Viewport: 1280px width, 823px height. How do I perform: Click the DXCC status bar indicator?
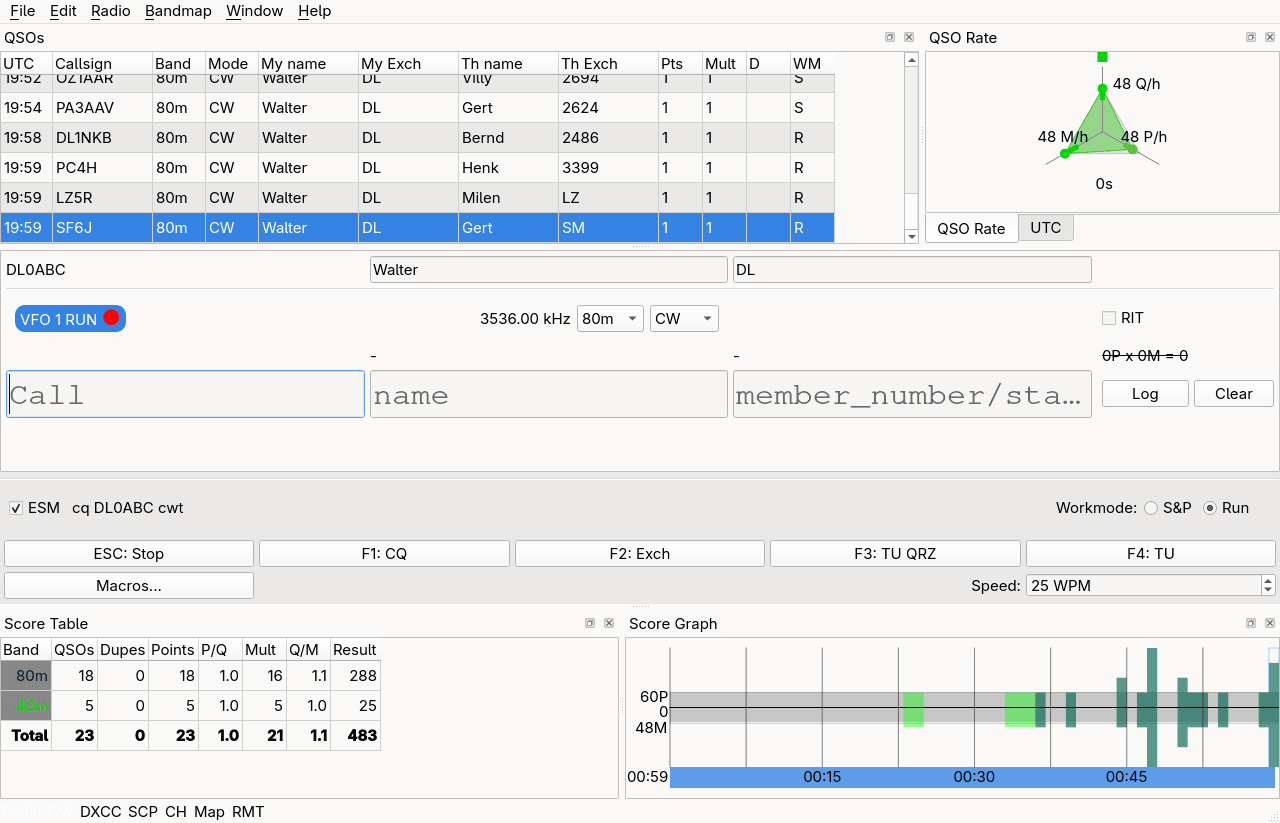100,812
